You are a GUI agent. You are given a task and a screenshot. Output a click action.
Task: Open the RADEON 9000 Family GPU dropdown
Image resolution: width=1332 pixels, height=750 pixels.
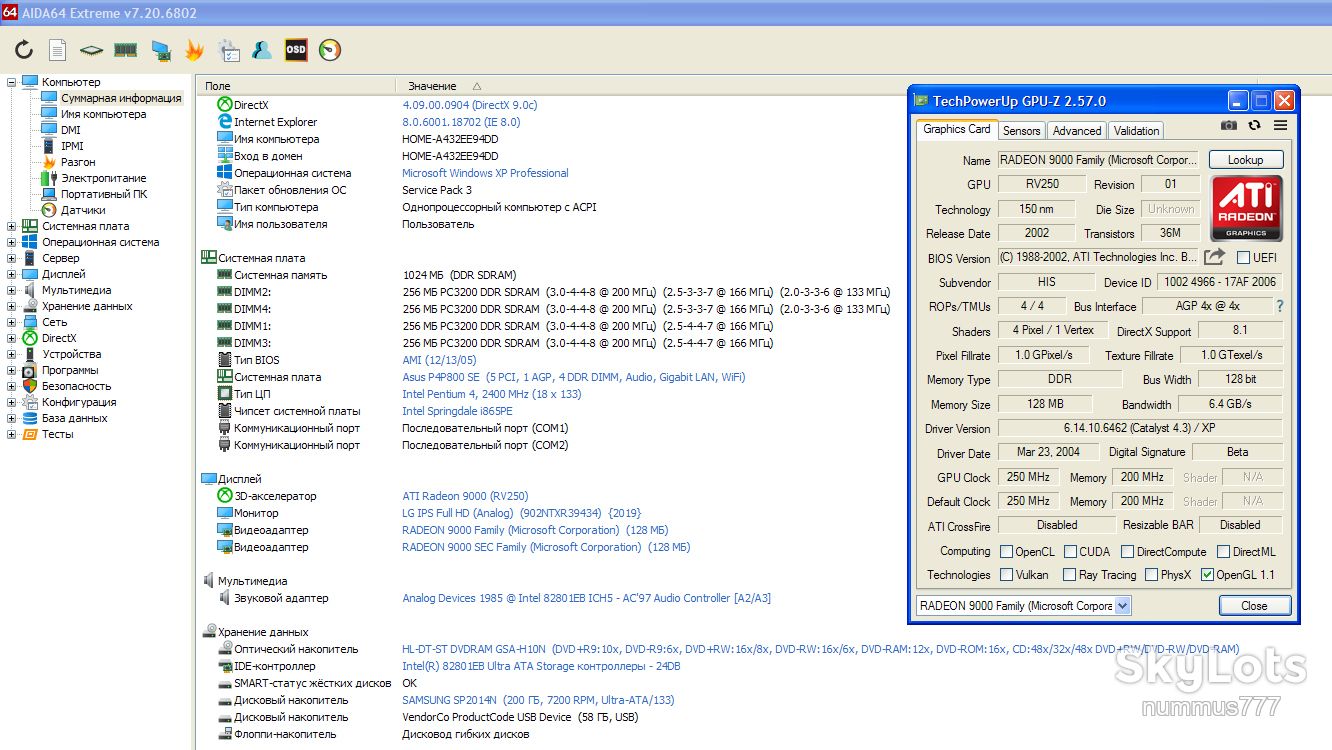point(1122,606)
